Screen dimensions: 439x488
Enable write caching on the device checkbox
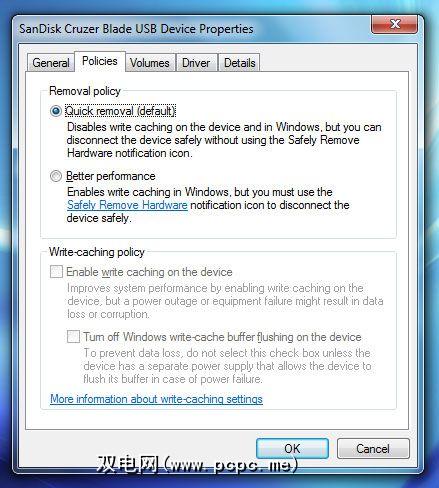click(56, 272)
